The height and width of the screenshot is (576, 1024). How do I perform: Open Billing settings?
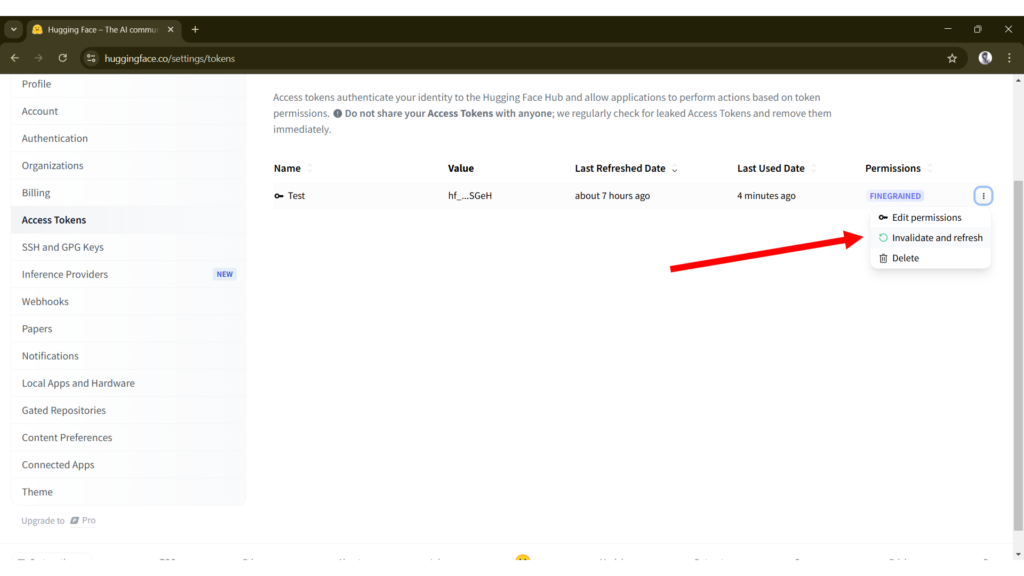pyautogui.click(x=129, y=193)
